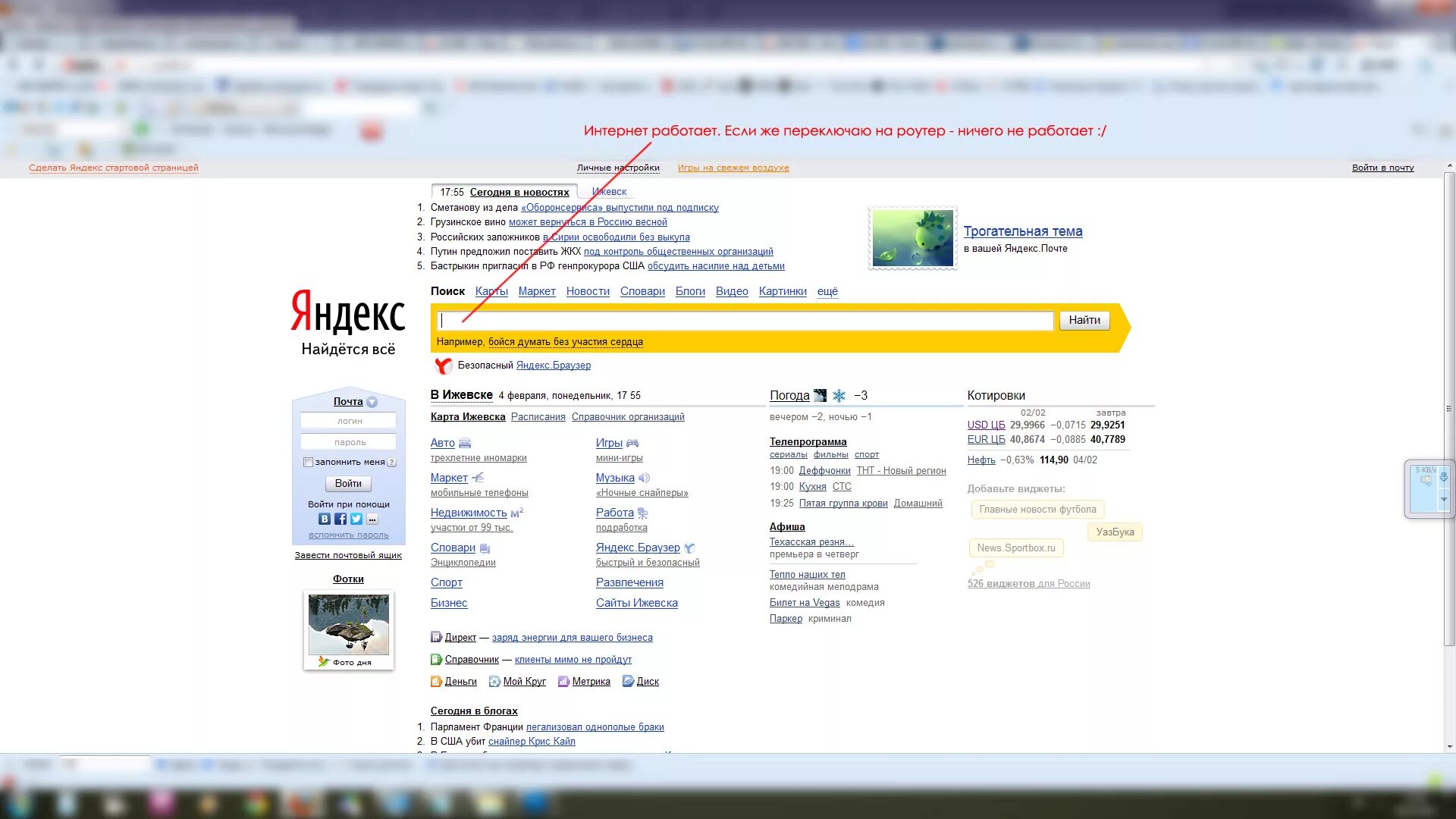Click the Мой Круг icon

[494, 682]
